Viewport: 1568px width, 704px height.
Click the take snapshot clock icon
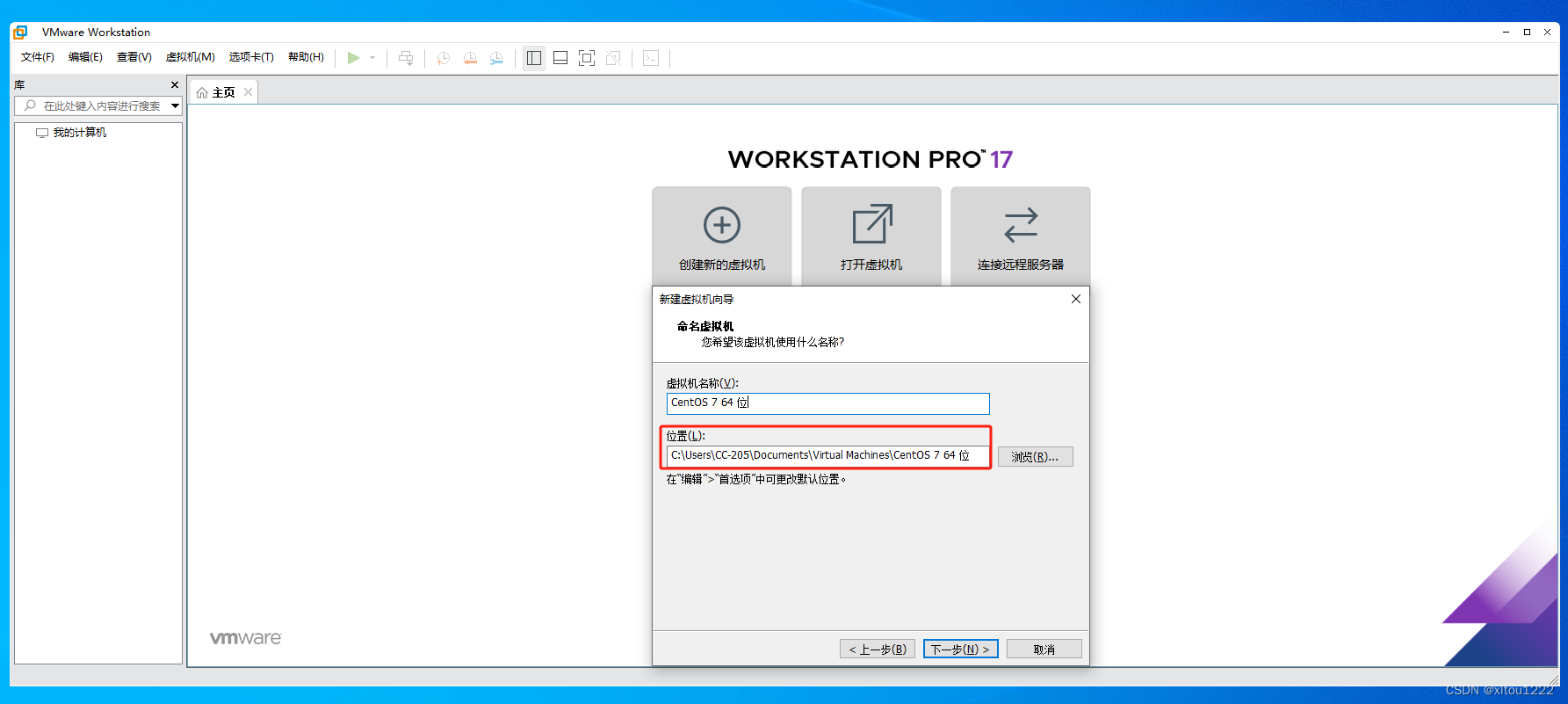tap(444, 58)
